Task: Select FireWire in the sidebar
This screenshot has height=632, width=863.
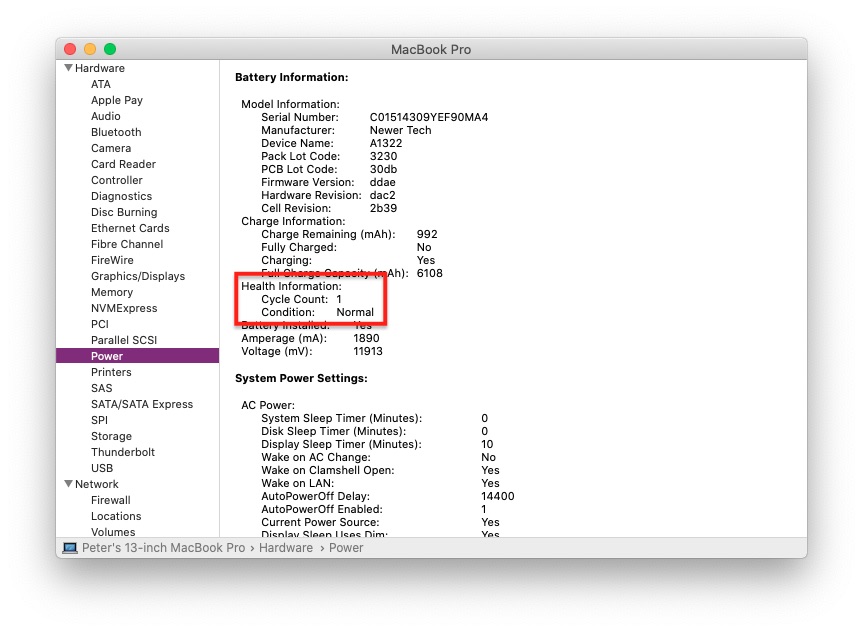Action: [x=112, y=260]
